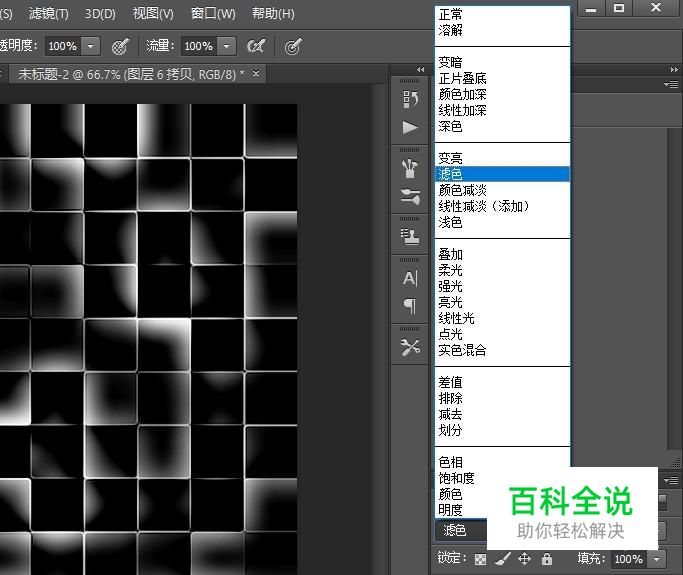Collapse icon dock double-arrow
Screen dimensions: 683x575
[420, 69]
